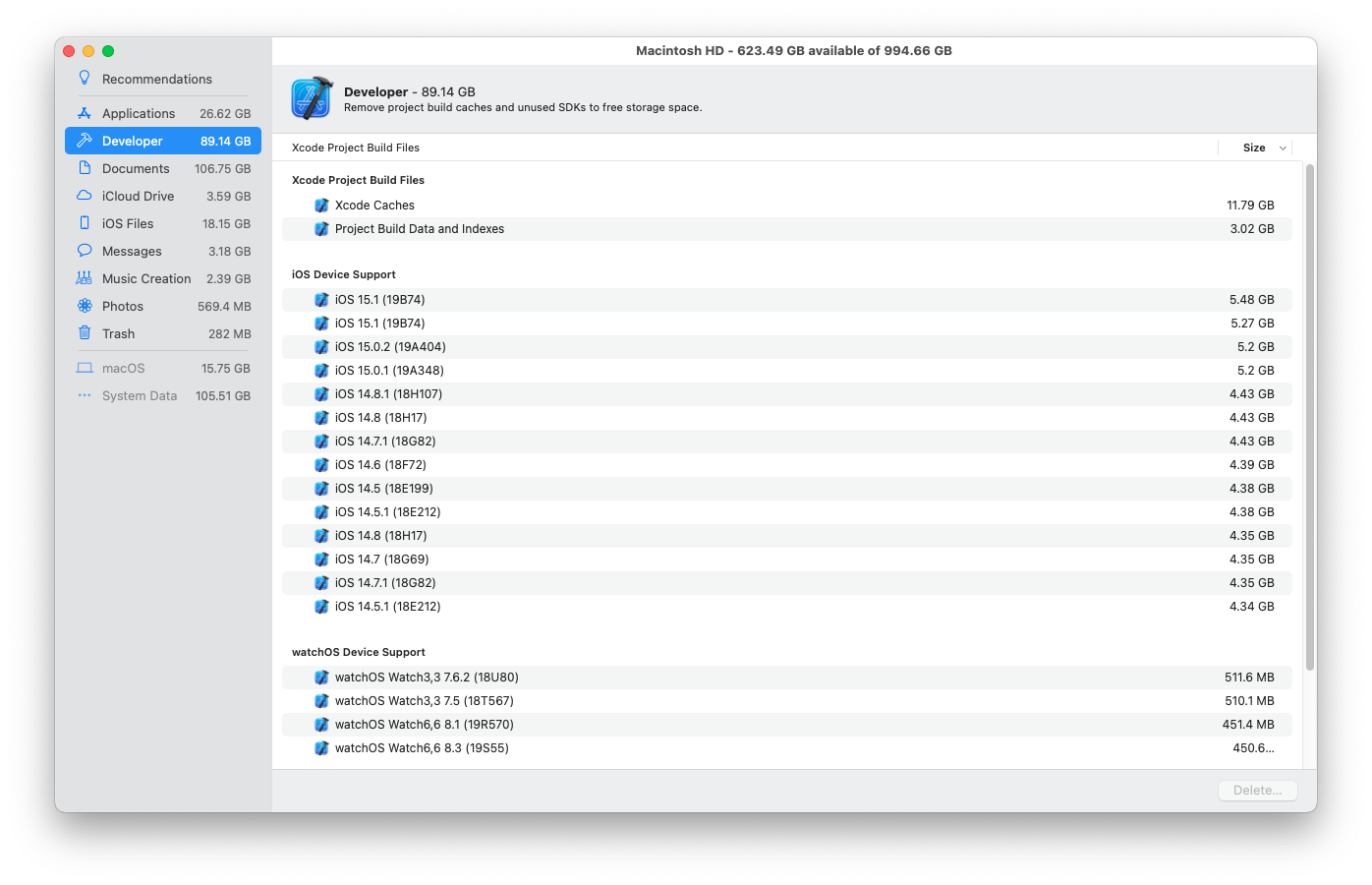Click icon next to iOS 15.0.2 (19A404)
The width and height of the screenshot is (1372, 885).
pos(321,347)
